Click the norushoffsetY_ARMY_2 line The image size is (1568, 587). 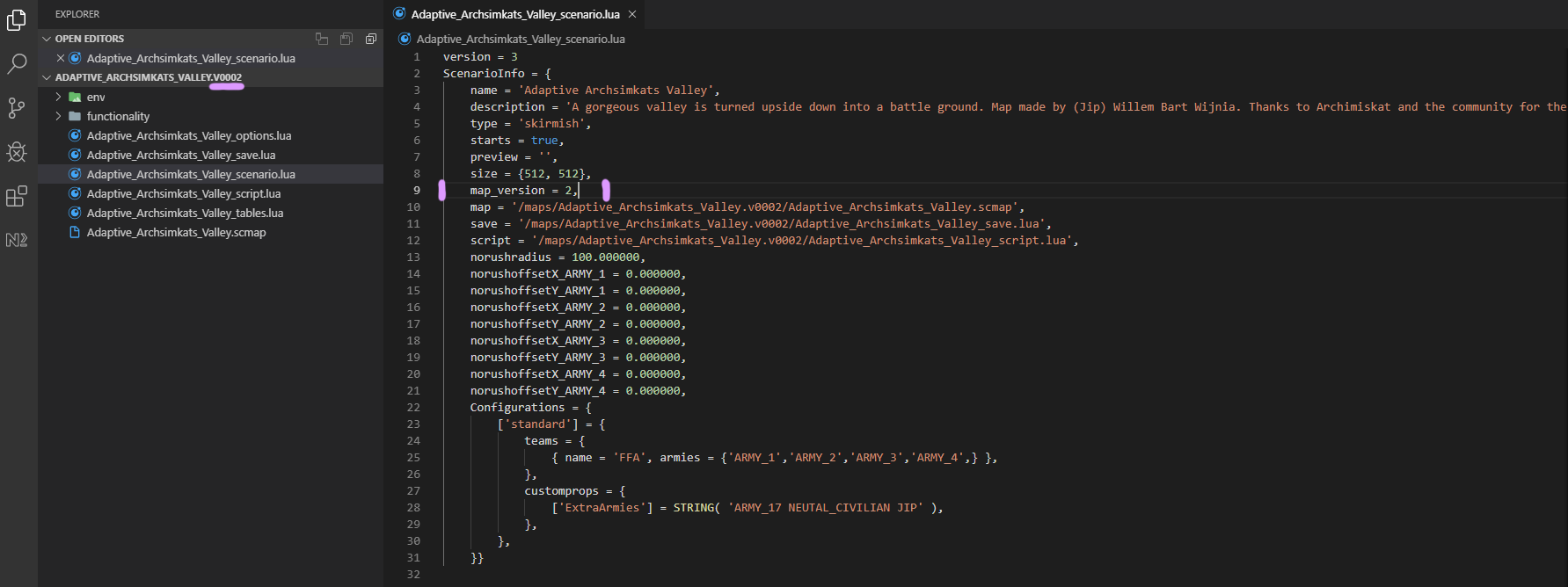coord(578,323)
